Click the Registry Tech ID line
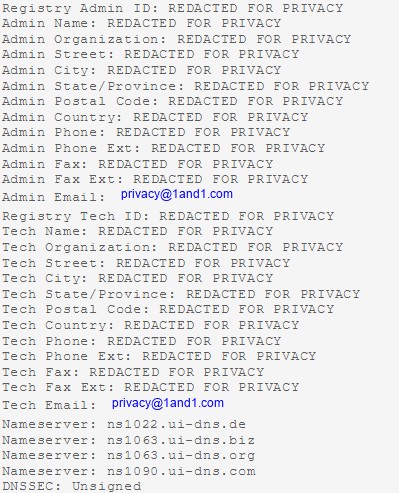 [x=168, y=216]
